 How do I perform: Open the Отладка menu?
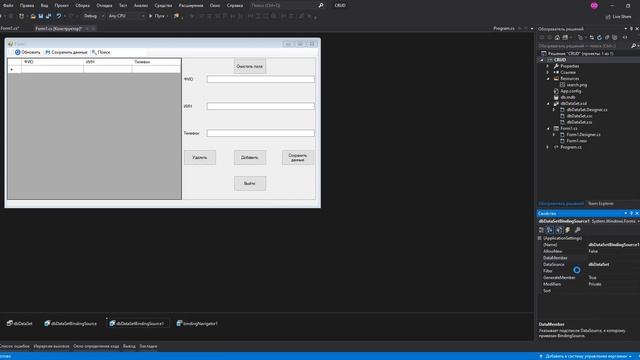click(104, 5)
